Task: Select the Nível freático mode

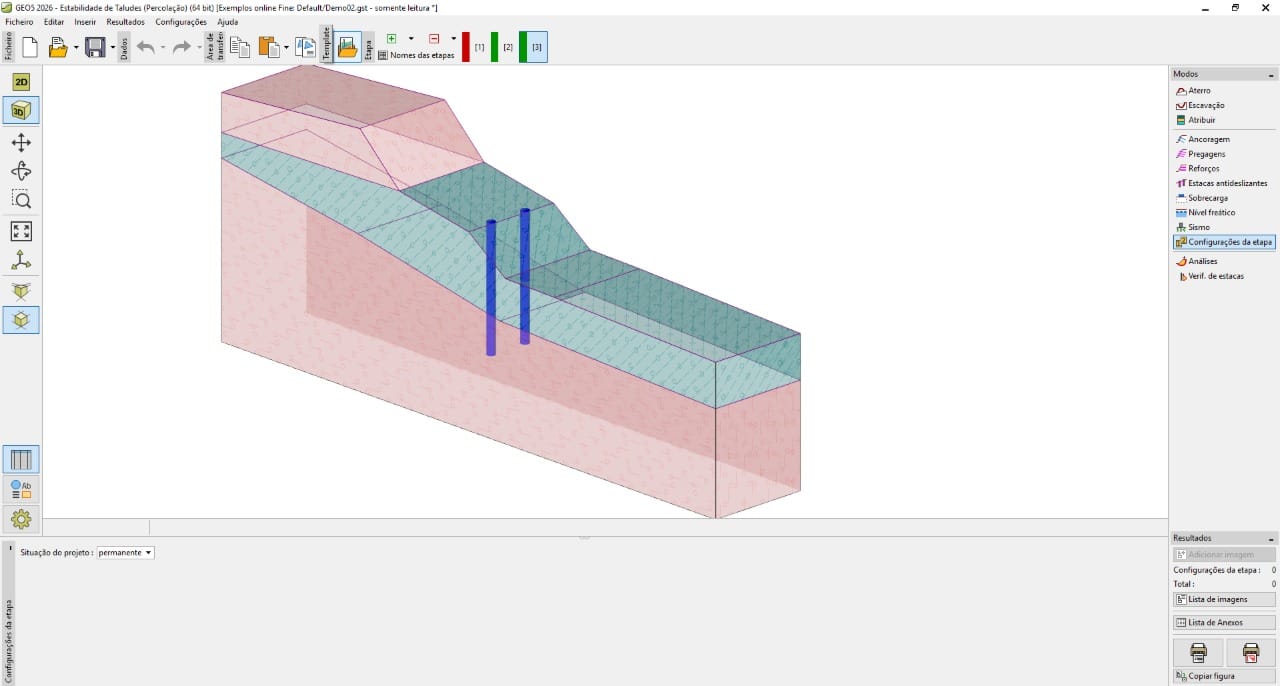Action: tap(1210, 212)
